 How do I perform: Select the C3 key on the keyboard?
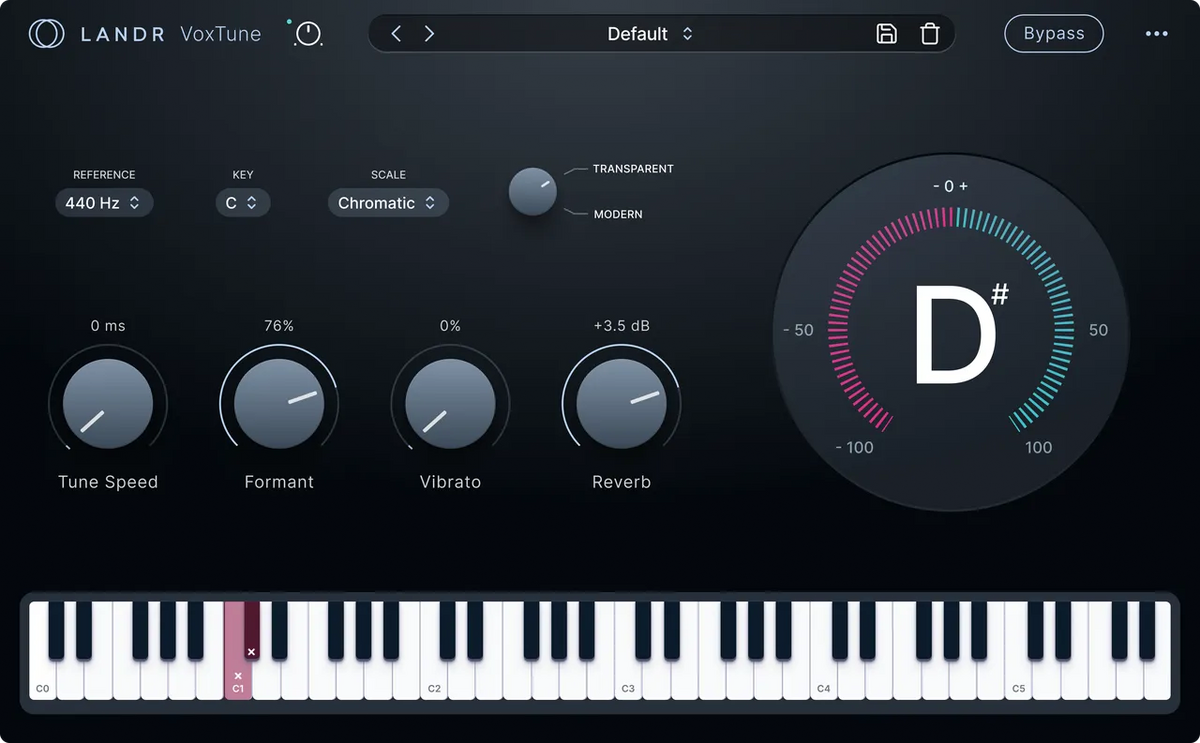click(x=627, y=670)
